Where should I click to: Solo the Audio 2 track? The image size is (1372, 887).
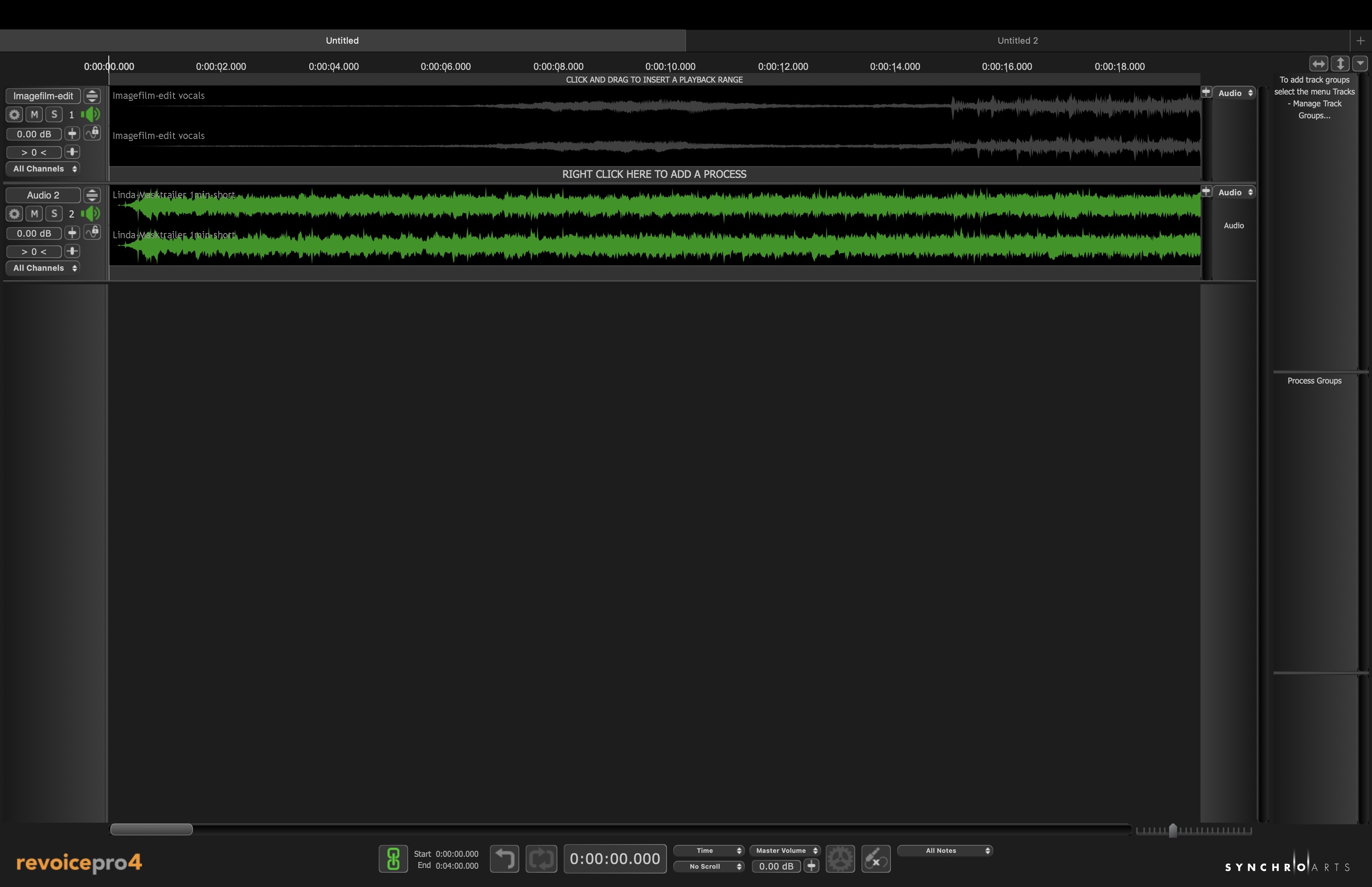coord(54,214)
